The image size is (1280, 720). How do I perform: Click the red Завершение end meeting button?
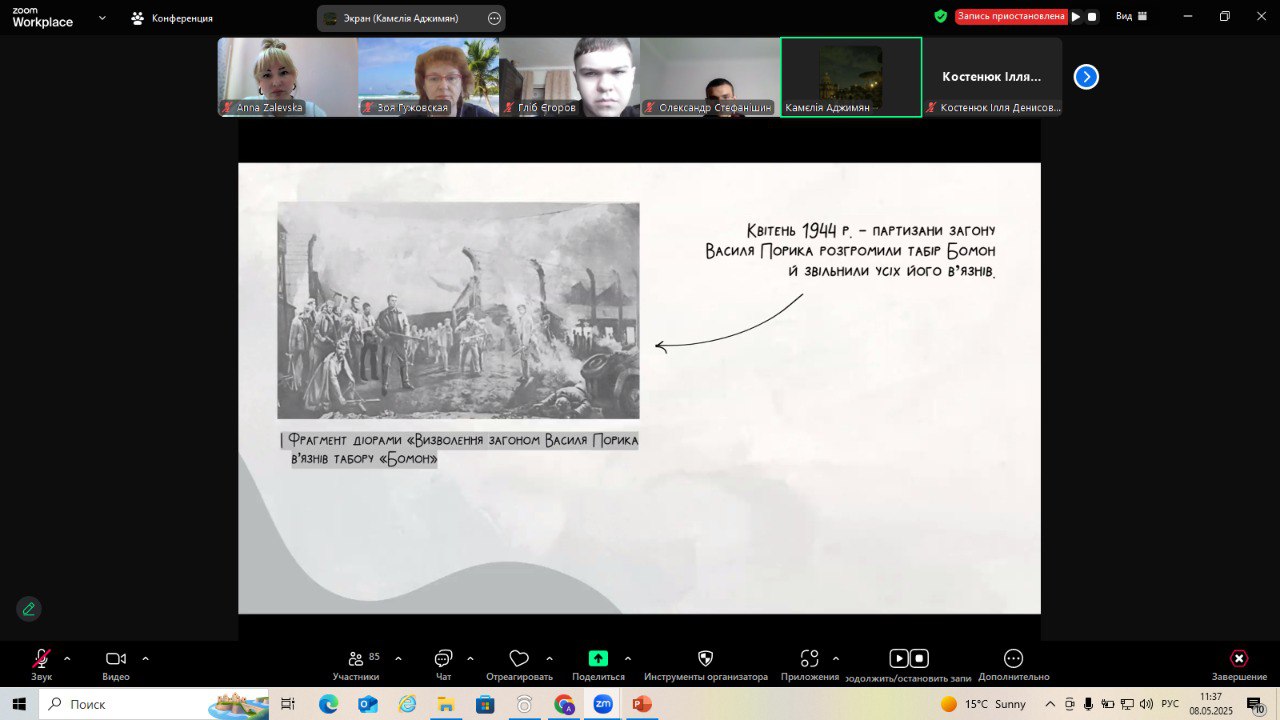(x=1239, y=665)
